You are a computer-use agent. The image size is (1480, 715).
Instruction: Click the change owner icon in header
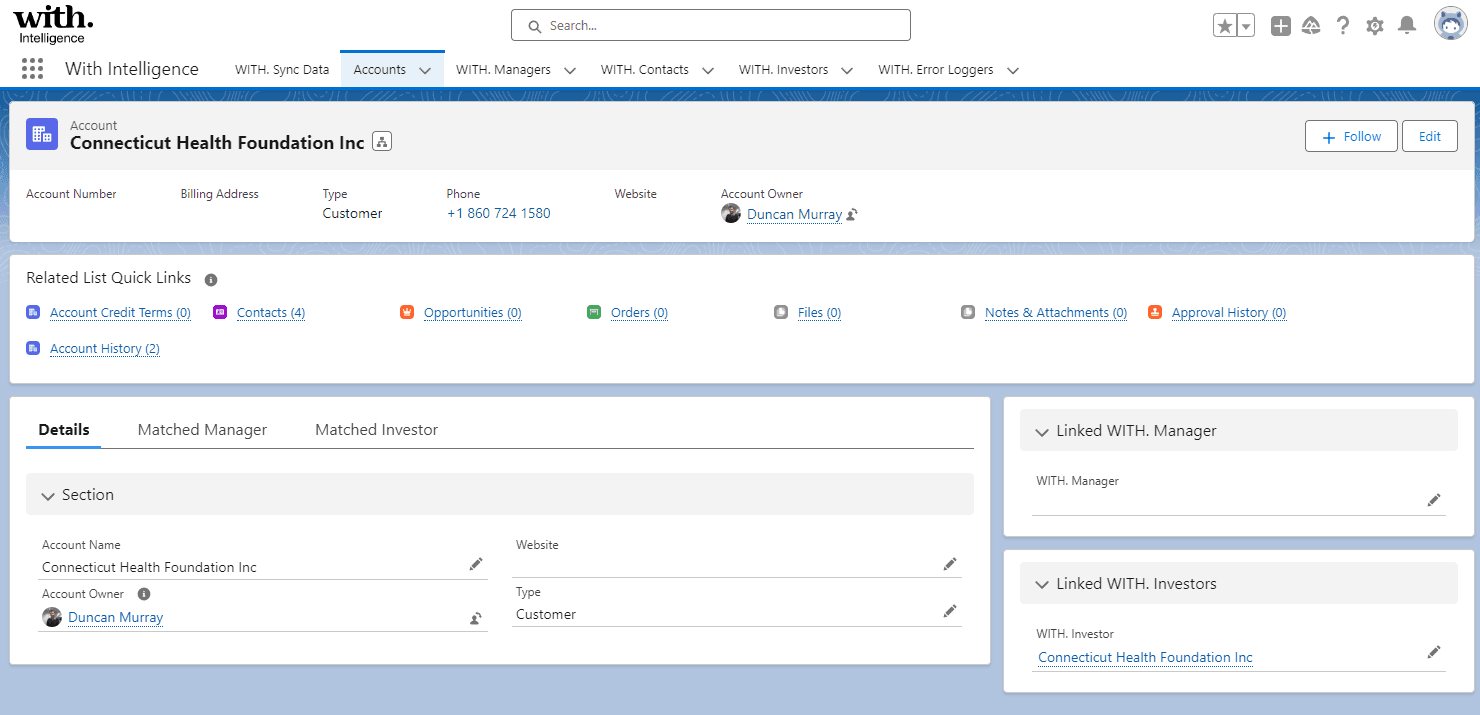coord(852,214)
